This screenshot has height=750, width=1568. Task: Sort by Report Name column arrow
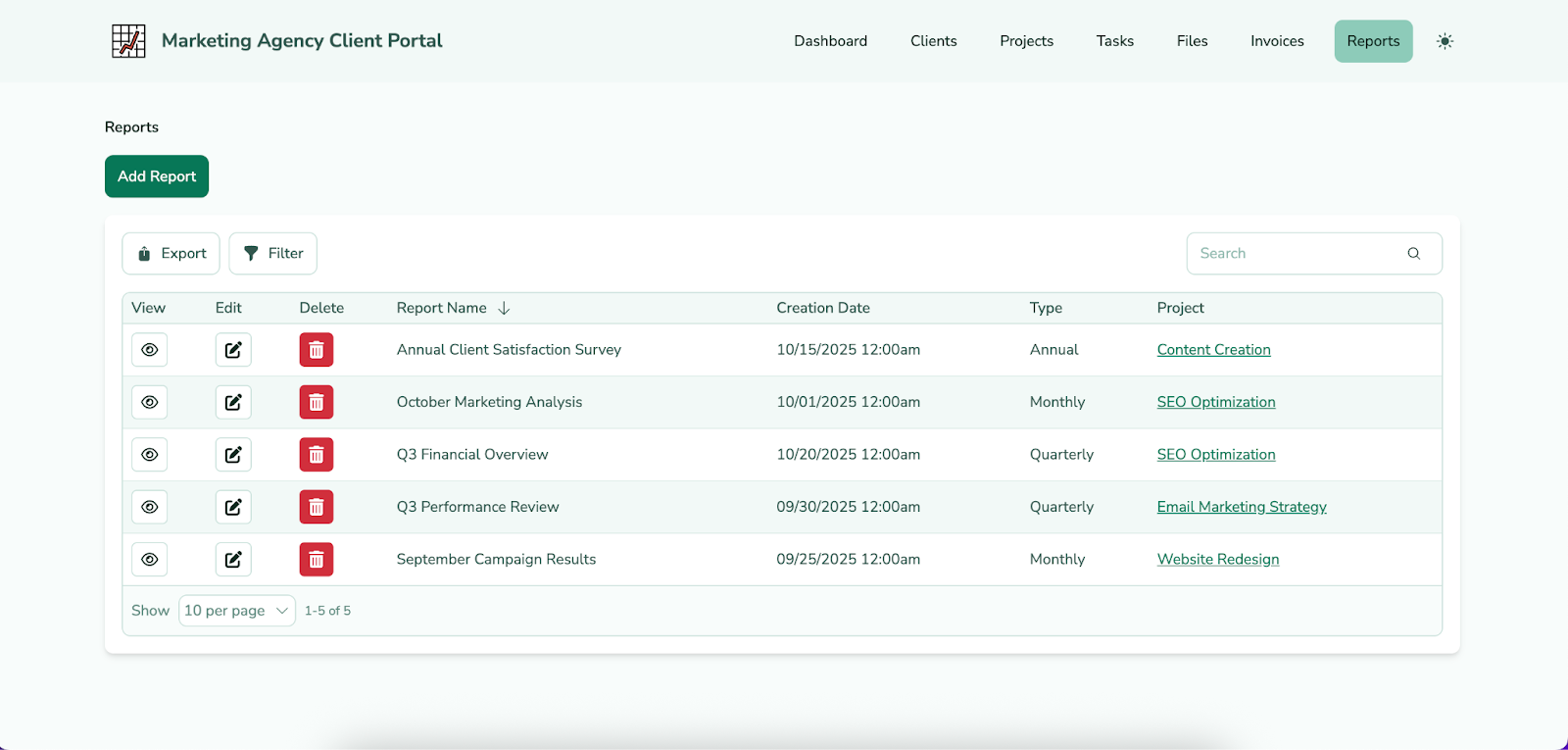tap(504, 308)
